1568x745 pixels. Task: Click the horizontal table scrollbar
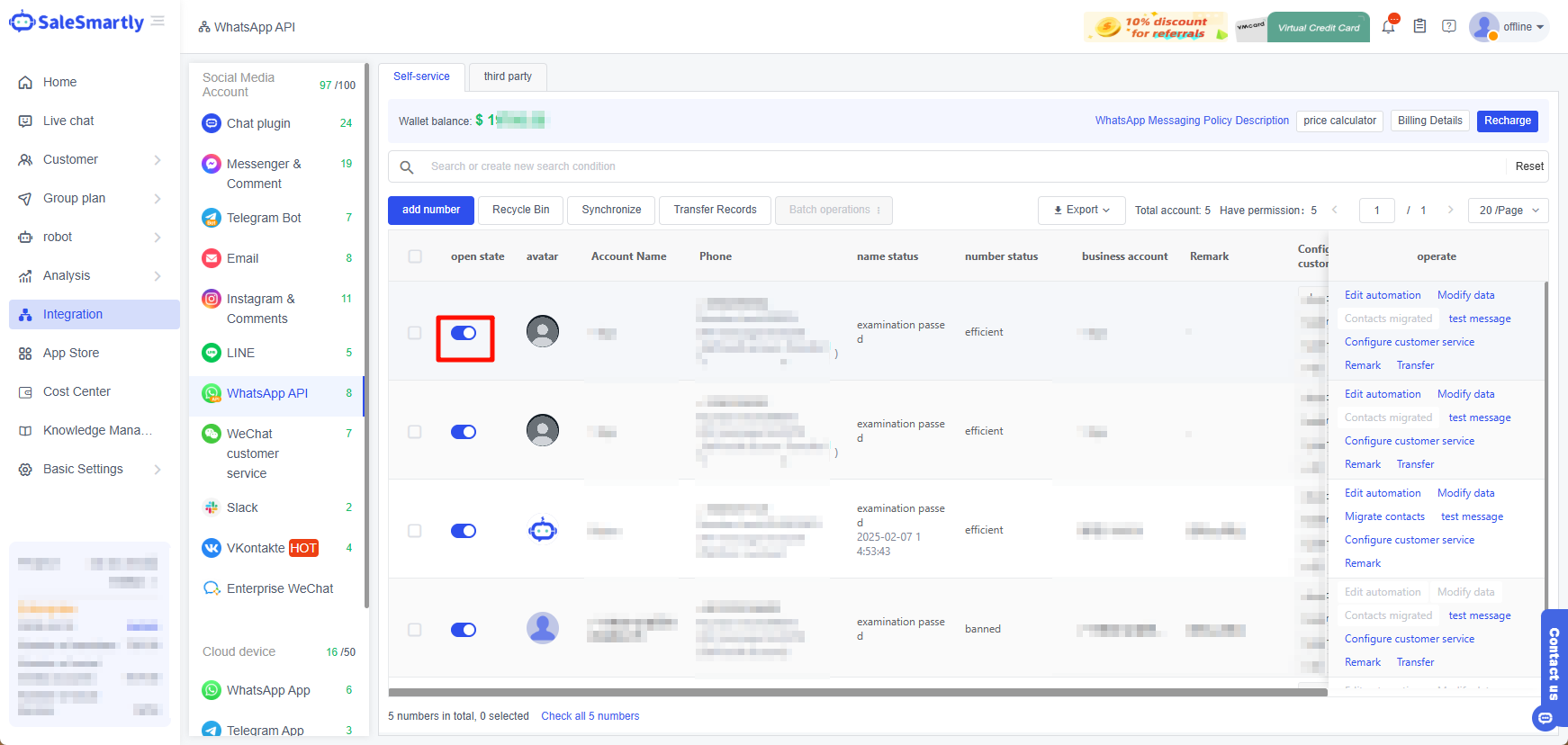(x=857, y=692)
